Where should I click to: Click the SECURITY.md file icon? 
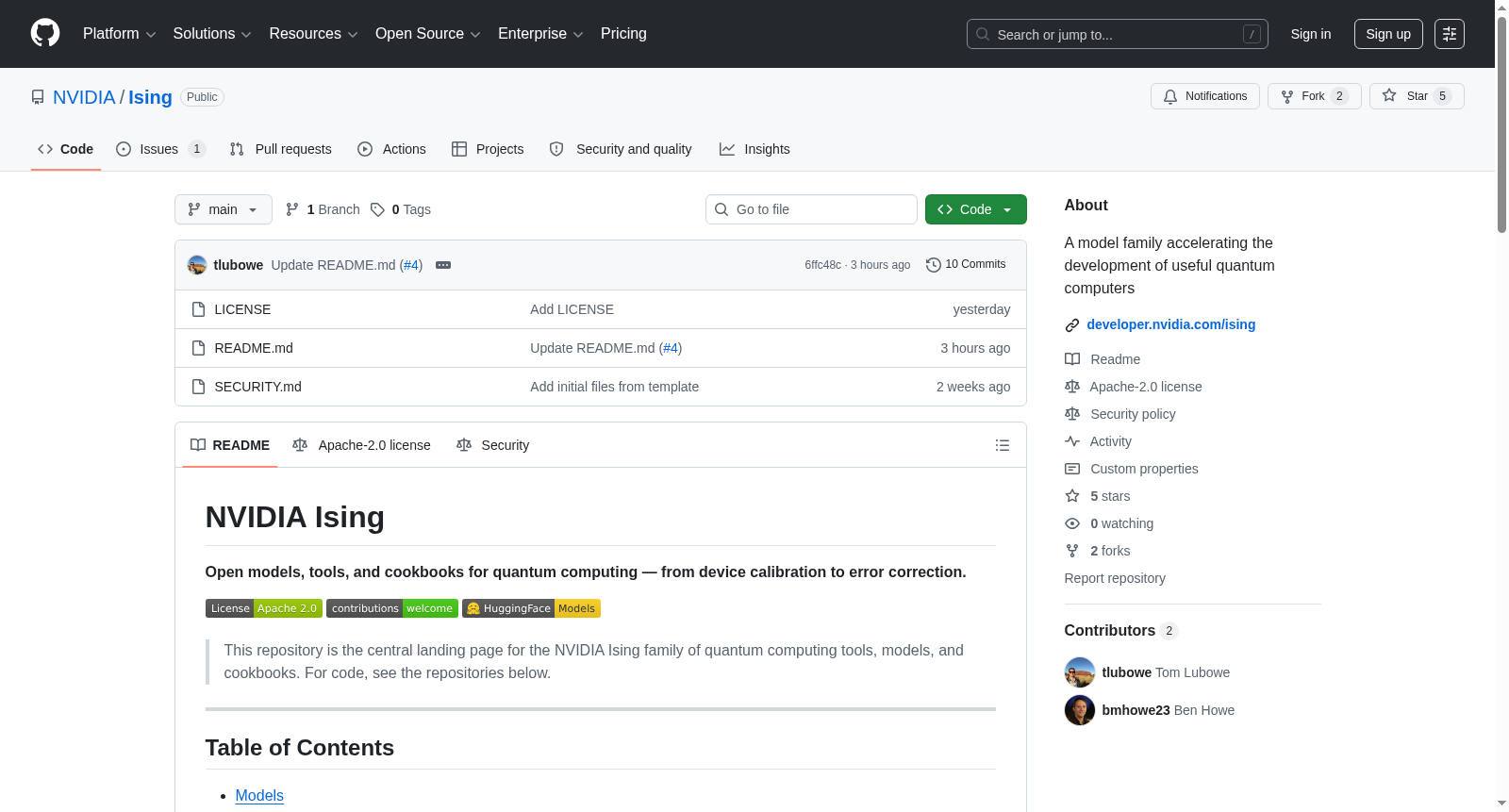point(198,387)
